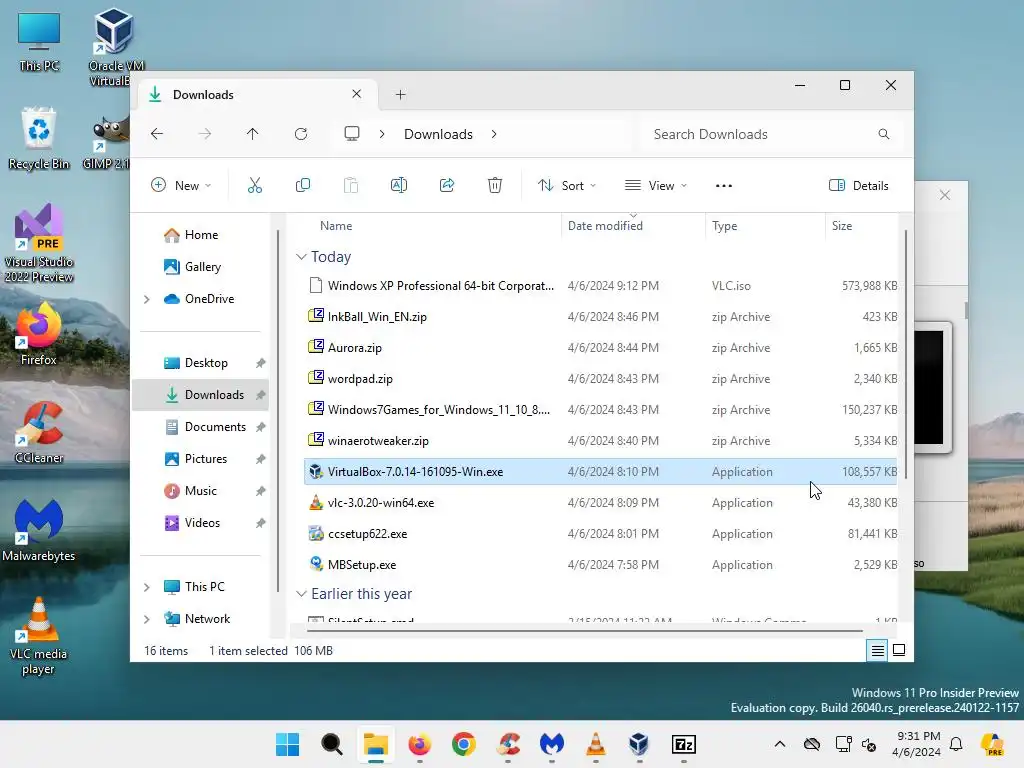Select wordpad.zip file
The height and width of the screenshot is (768, 1024).
pos(601,379)
